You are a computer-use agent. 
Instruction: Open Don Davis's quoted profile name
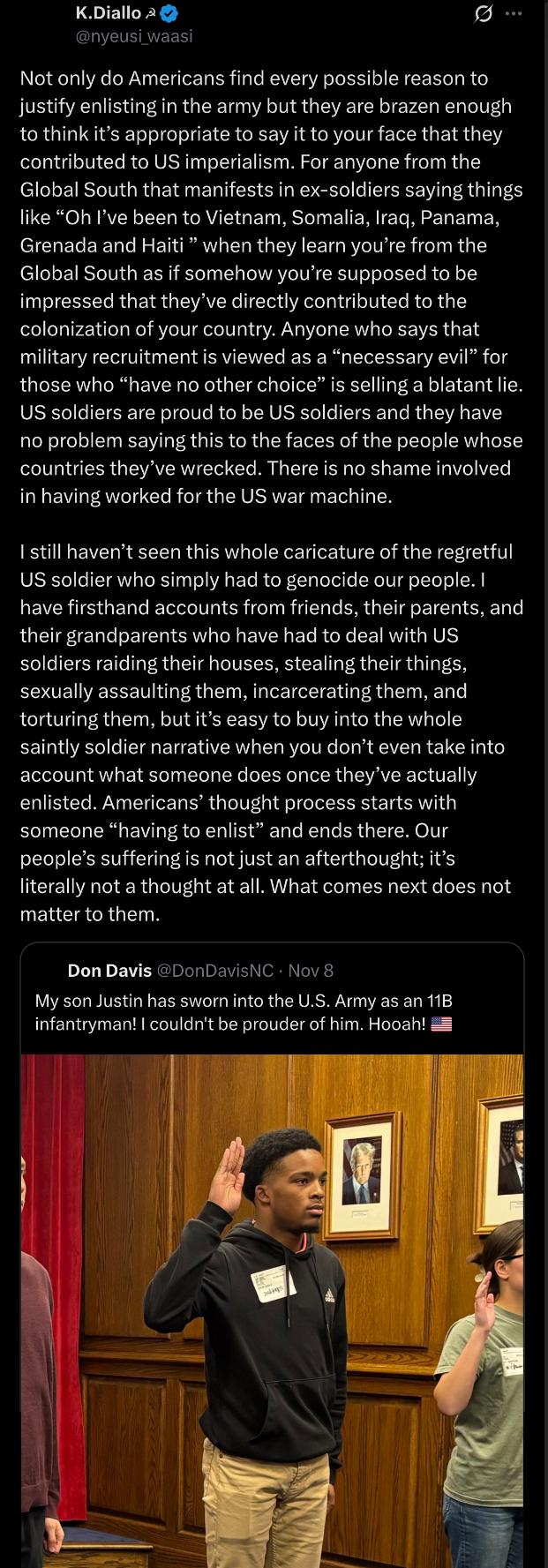109,971
